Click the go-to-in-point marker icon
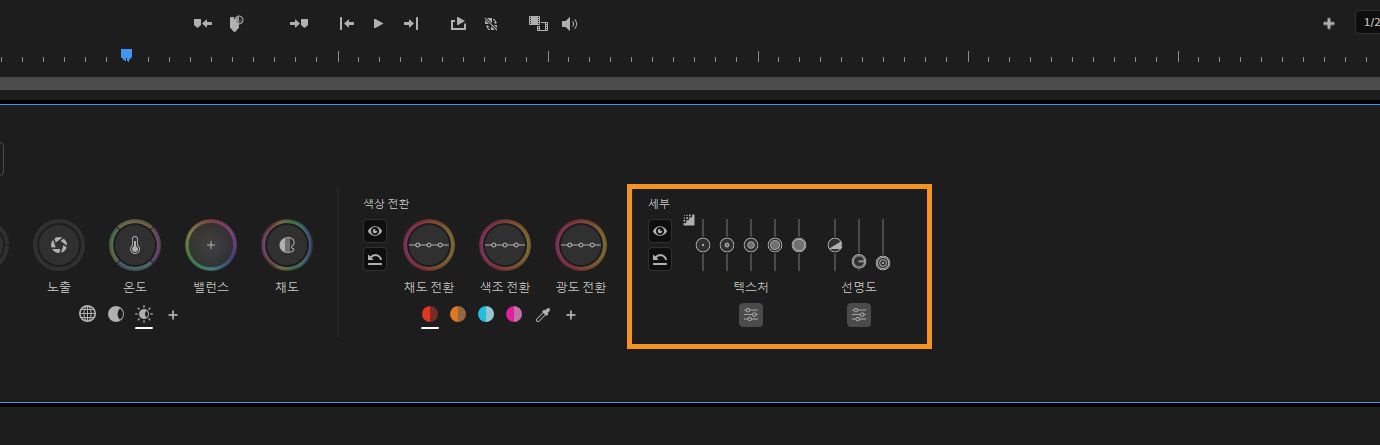Screen dimensions: 1380x445 pyautogui.click(x=203, y=23)
